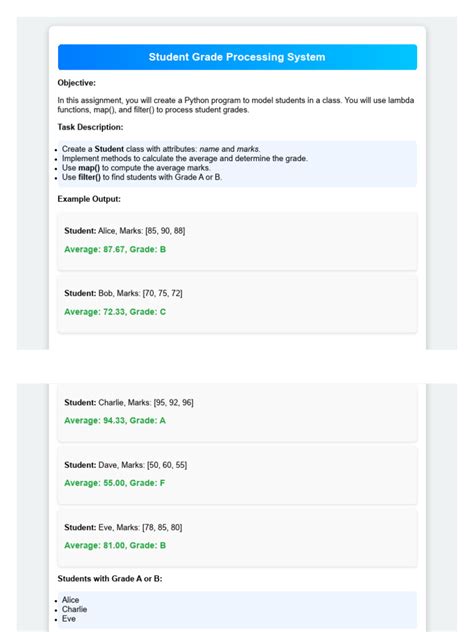Select Eve's student marks line

[x=123, y=527]
